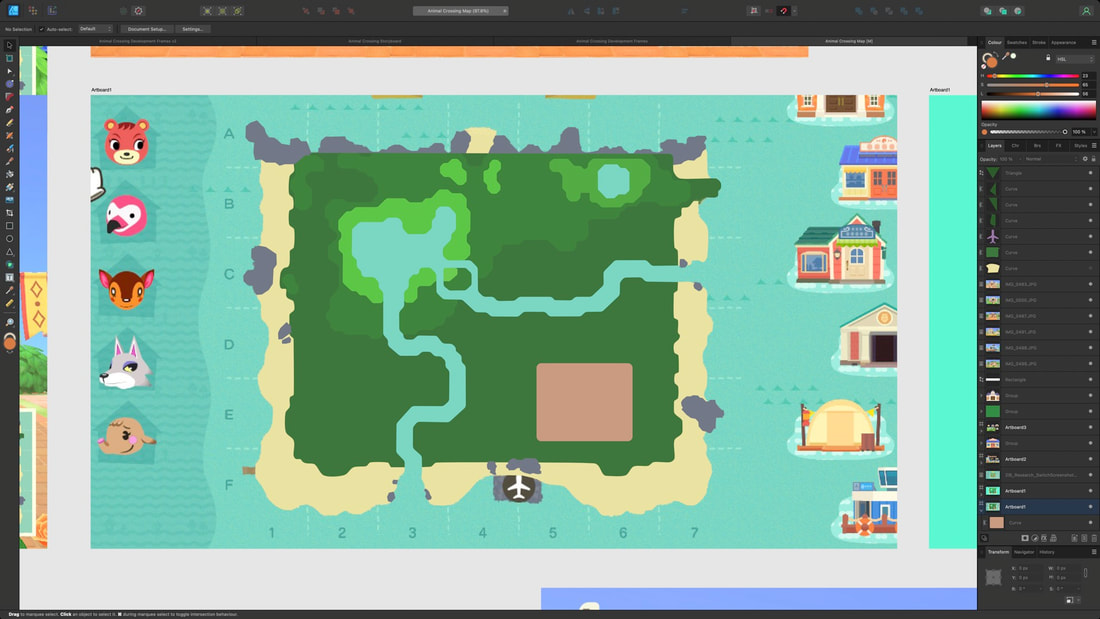Click the Colour panel lock icon

pos(1048,58)
